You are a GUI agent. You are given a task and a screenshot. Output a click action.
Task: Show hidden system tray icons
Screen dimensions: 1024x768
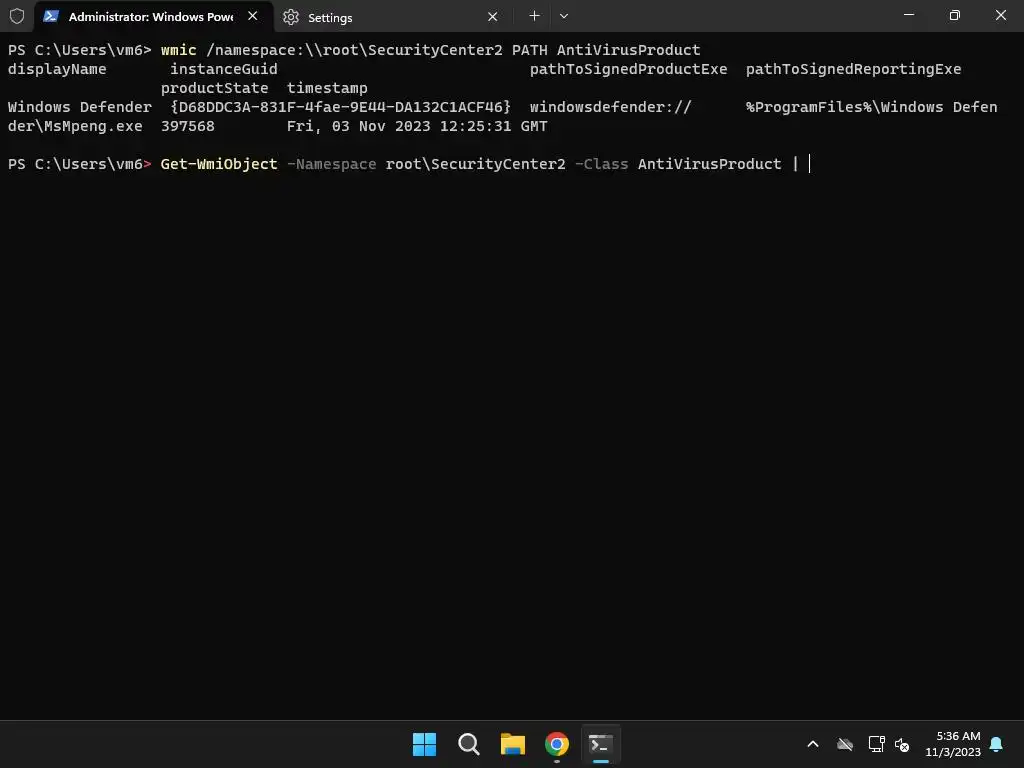813,744
